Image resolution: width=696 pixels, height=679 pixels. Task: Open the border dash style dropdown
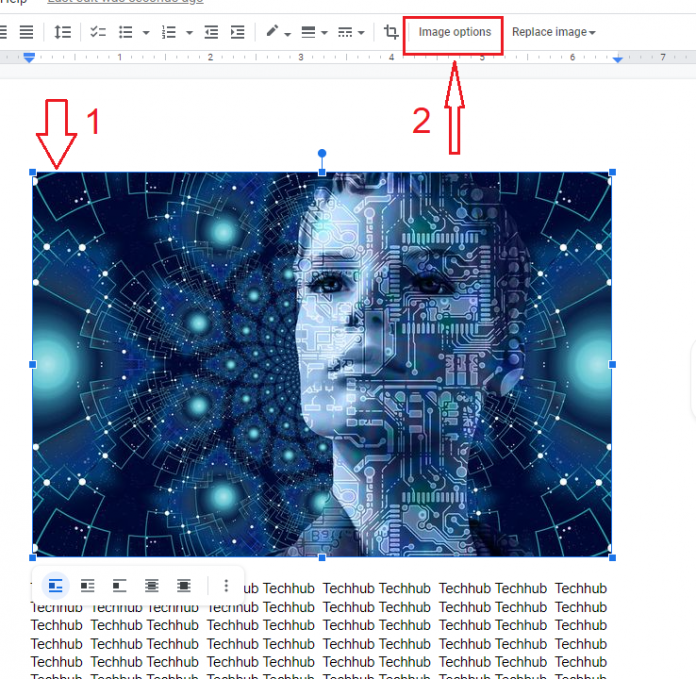coord(351,32)
